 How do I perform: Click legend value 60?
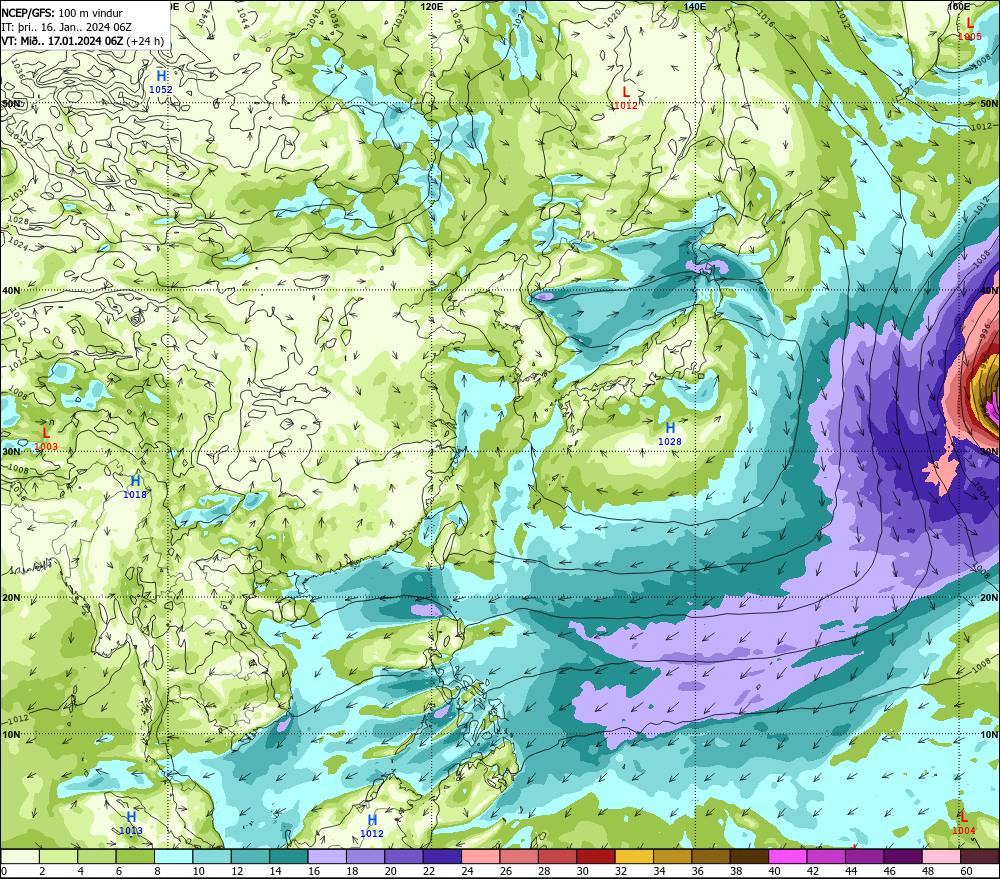click(967, 871)
